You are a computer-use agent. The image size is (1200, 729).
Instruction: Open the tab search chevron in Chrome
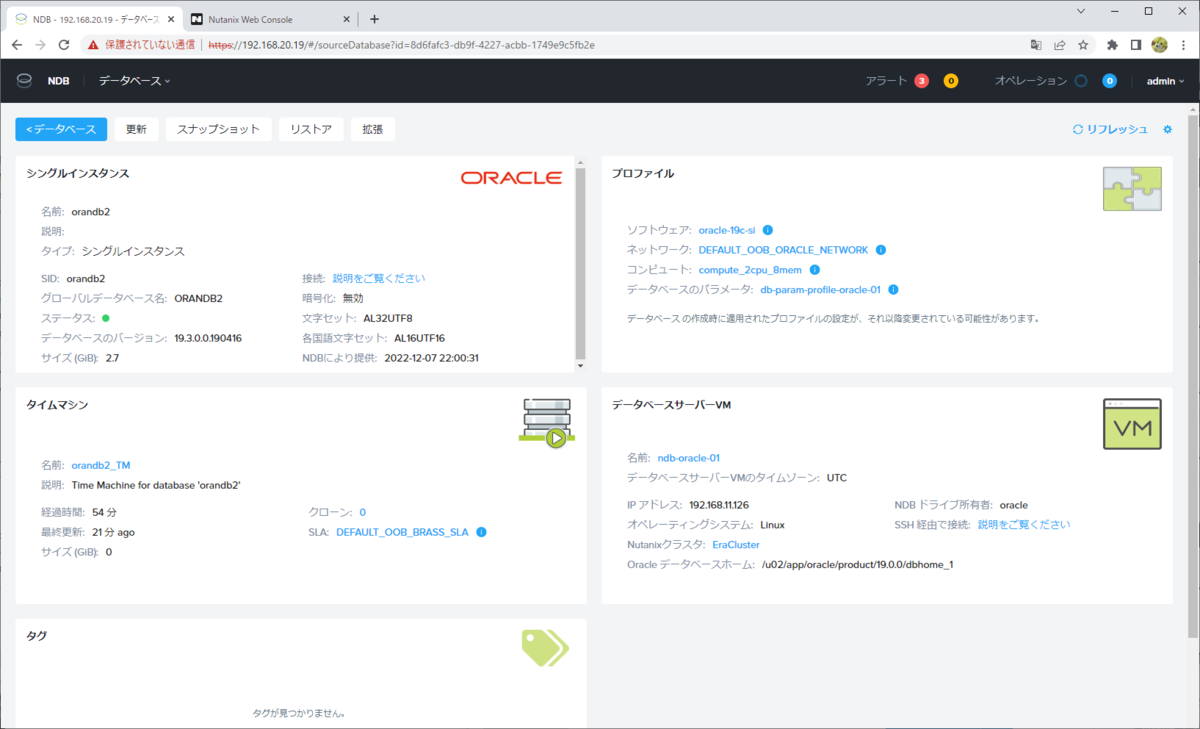pos(1081,11)
